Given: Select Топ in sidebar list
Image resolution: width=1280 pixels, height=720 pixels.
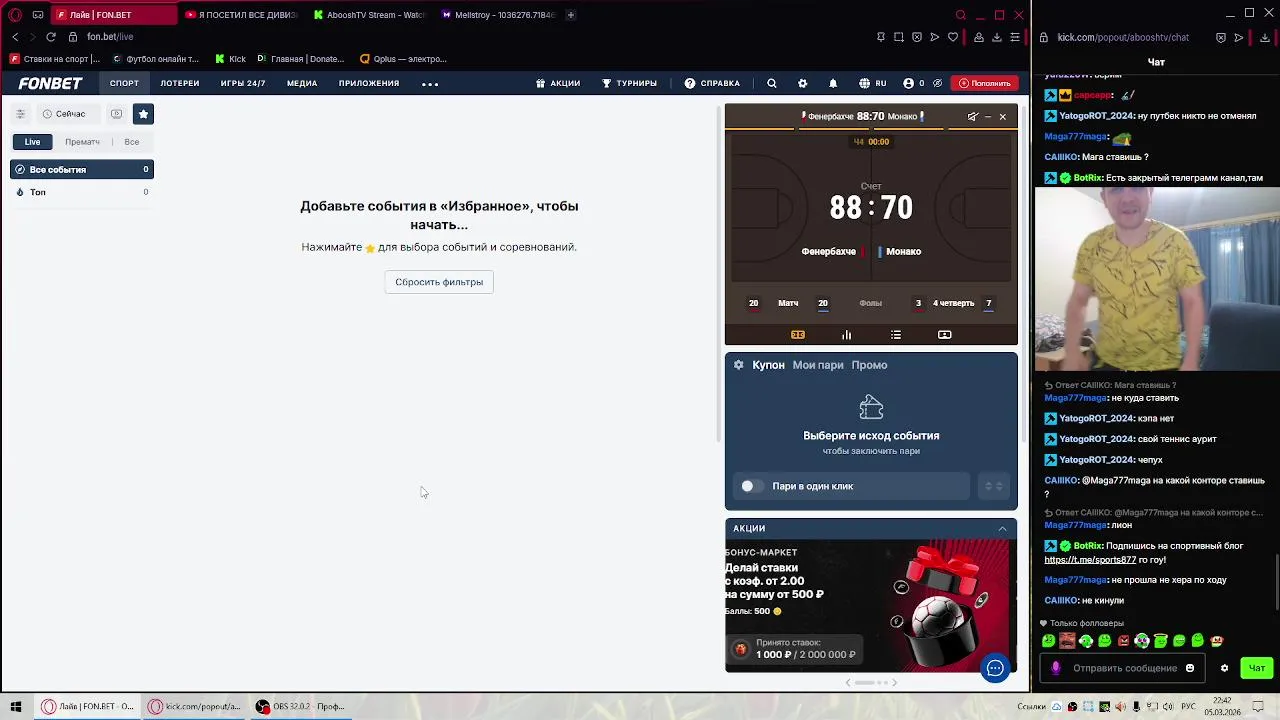Looking at the screenshot, I should 82,192.
